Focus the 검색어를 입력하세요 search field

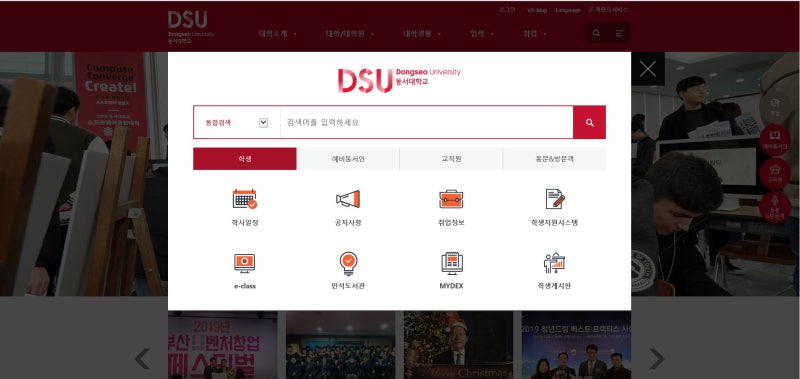point(427,122)
